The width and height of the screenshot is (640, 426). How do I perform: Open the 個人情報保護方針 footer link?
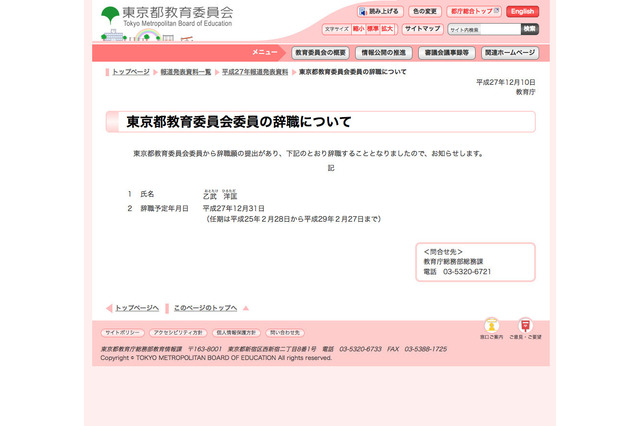click(236, 333)
